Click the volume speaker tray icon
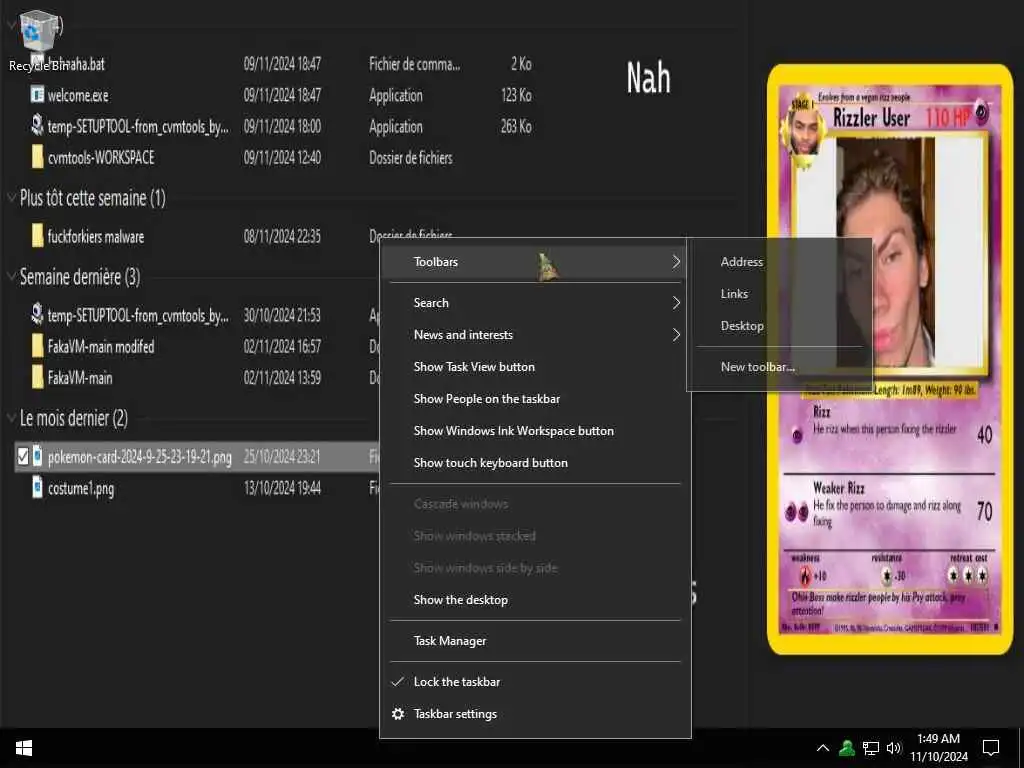Viewport: 1024px width, 768px height. pos(894,748)
